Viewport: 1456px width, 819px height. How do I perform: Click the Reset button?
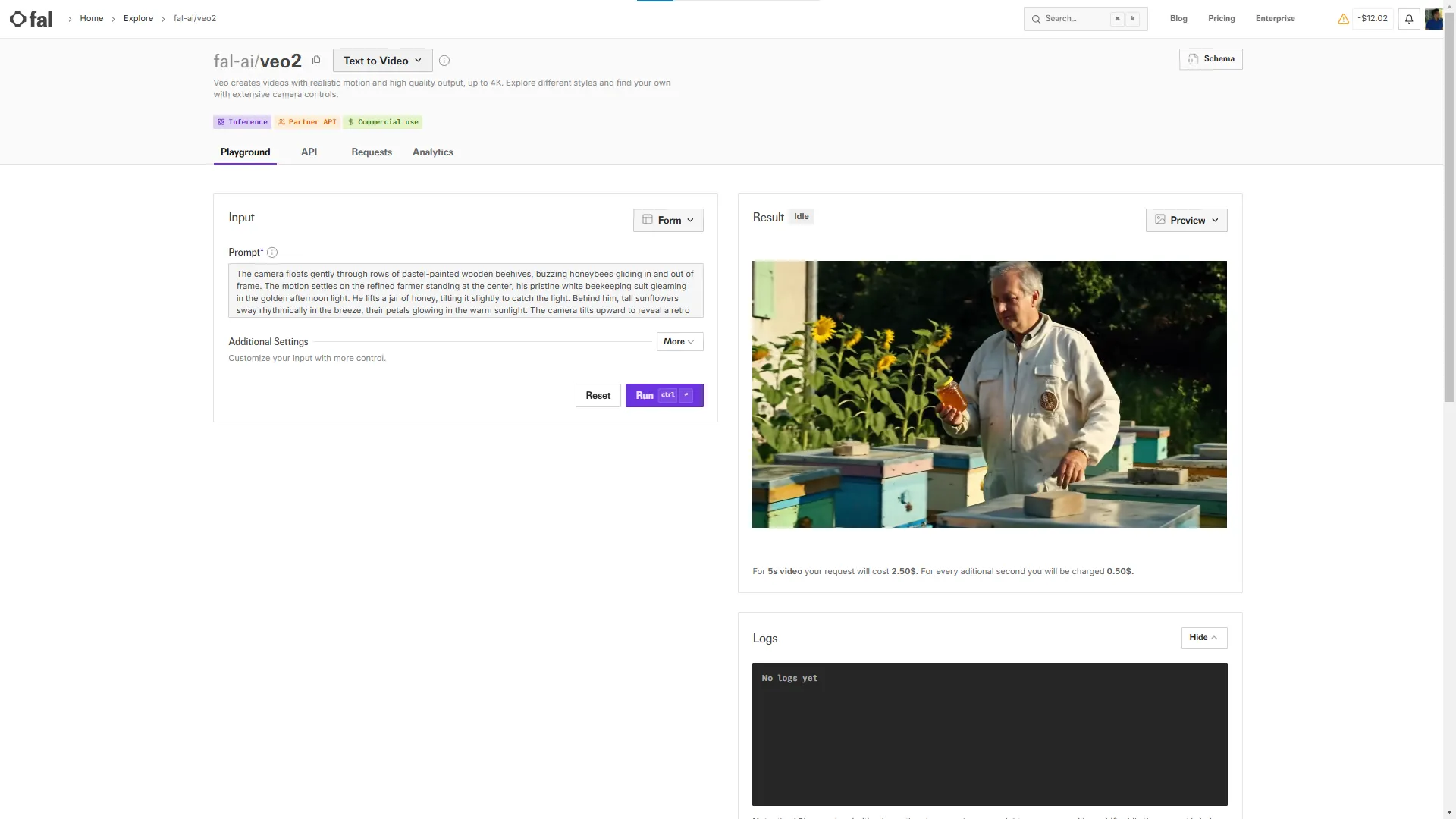coord(598,396)
